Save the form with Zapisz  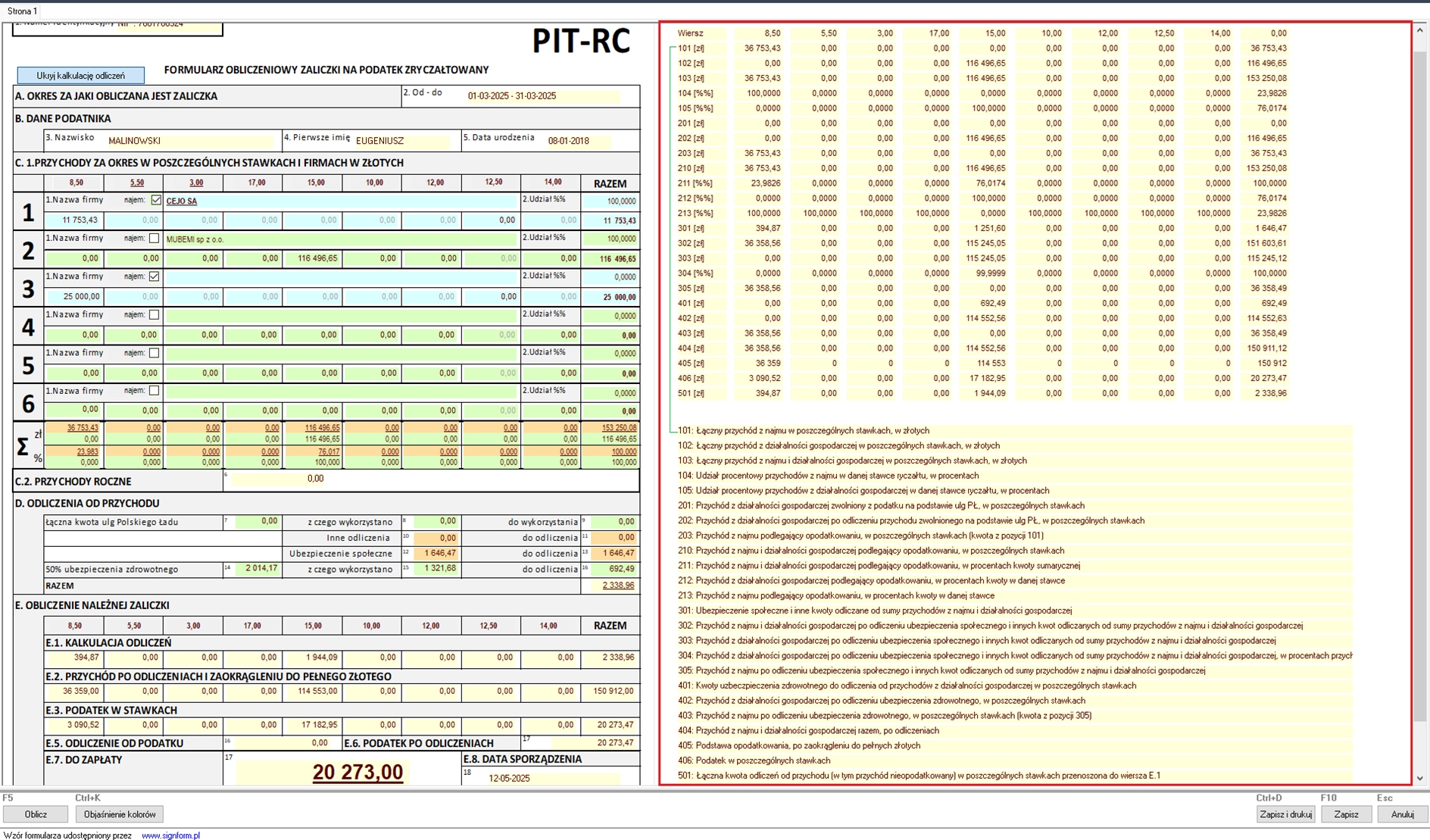tap(1346, 814)
